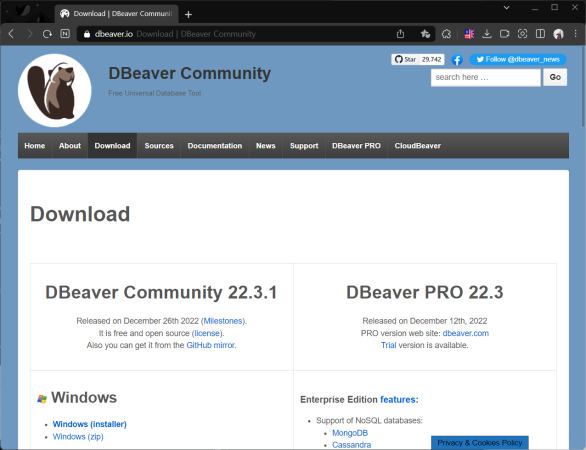Image resolution: width=586 pixels, height=450 pixels.
Task: Open the Documentation menu item
Action: (215, 146)
